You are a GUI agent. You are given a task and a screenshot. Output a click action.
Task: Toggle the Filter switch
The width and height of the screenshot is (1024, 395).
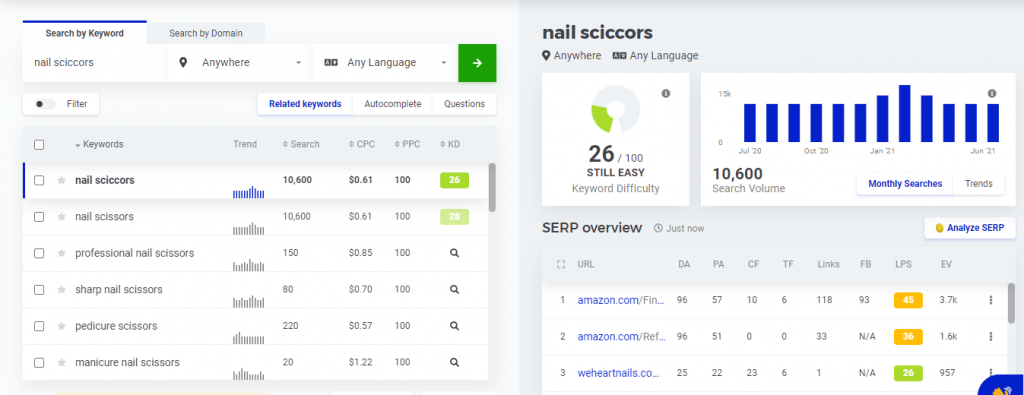44,104
